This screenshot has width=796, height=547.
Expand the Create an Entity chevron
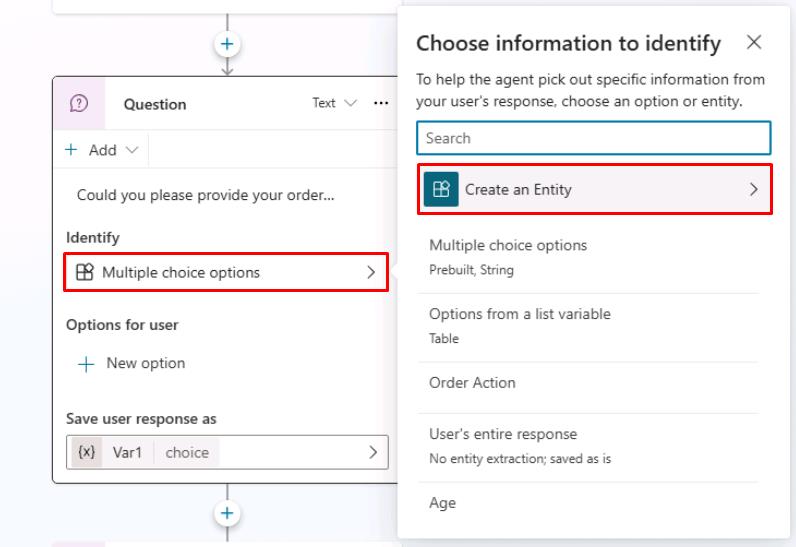pos(754,189)
